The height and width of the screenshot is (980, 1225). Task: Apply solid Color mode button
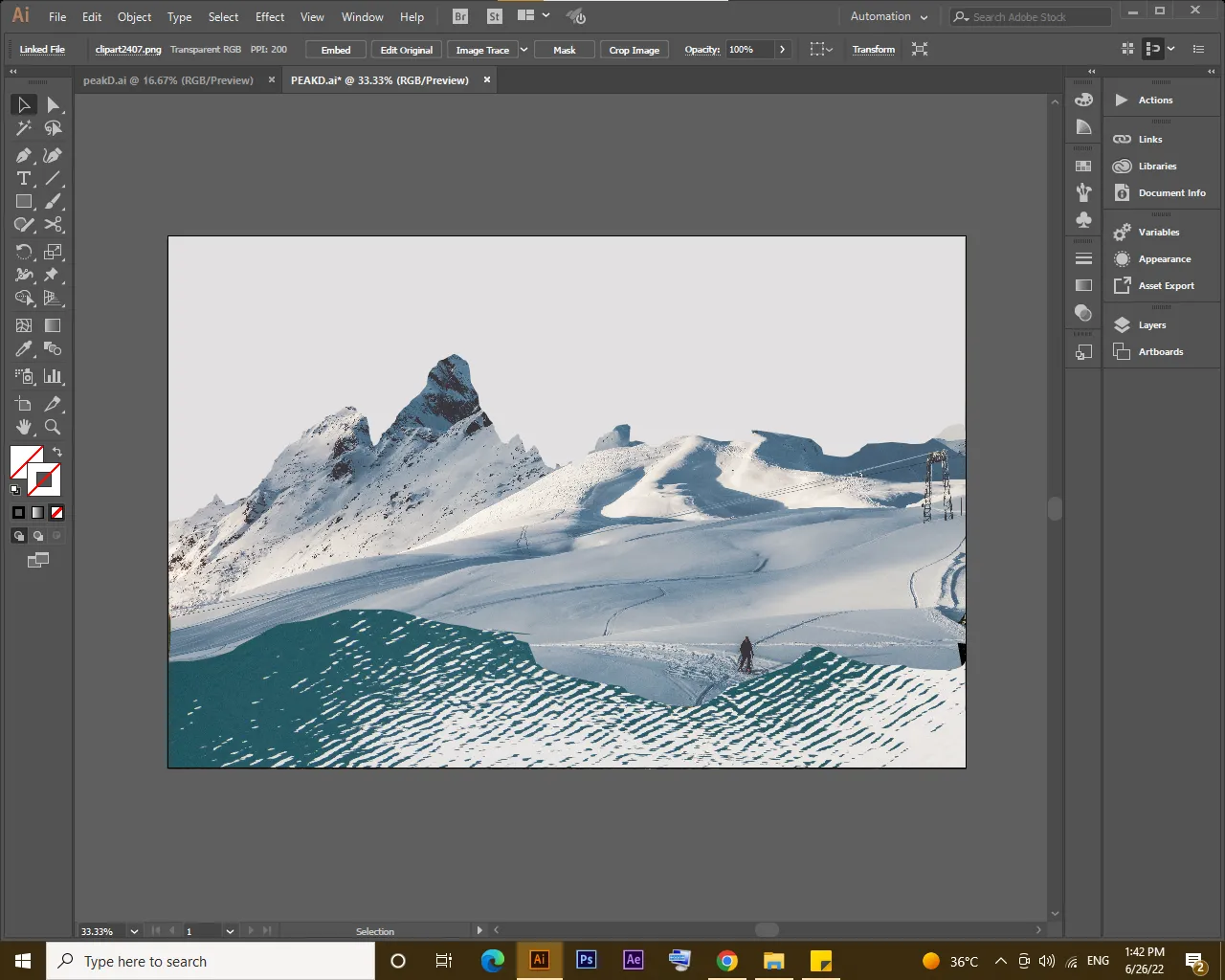pyautogui.click(x=18, y=513)
